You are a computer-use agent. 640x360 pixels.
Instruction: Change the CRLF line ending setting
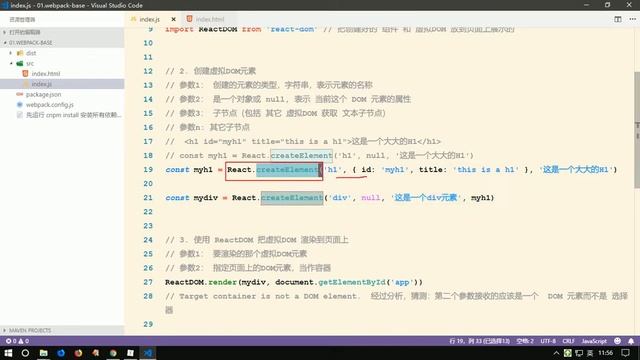(x=569, y=341)
